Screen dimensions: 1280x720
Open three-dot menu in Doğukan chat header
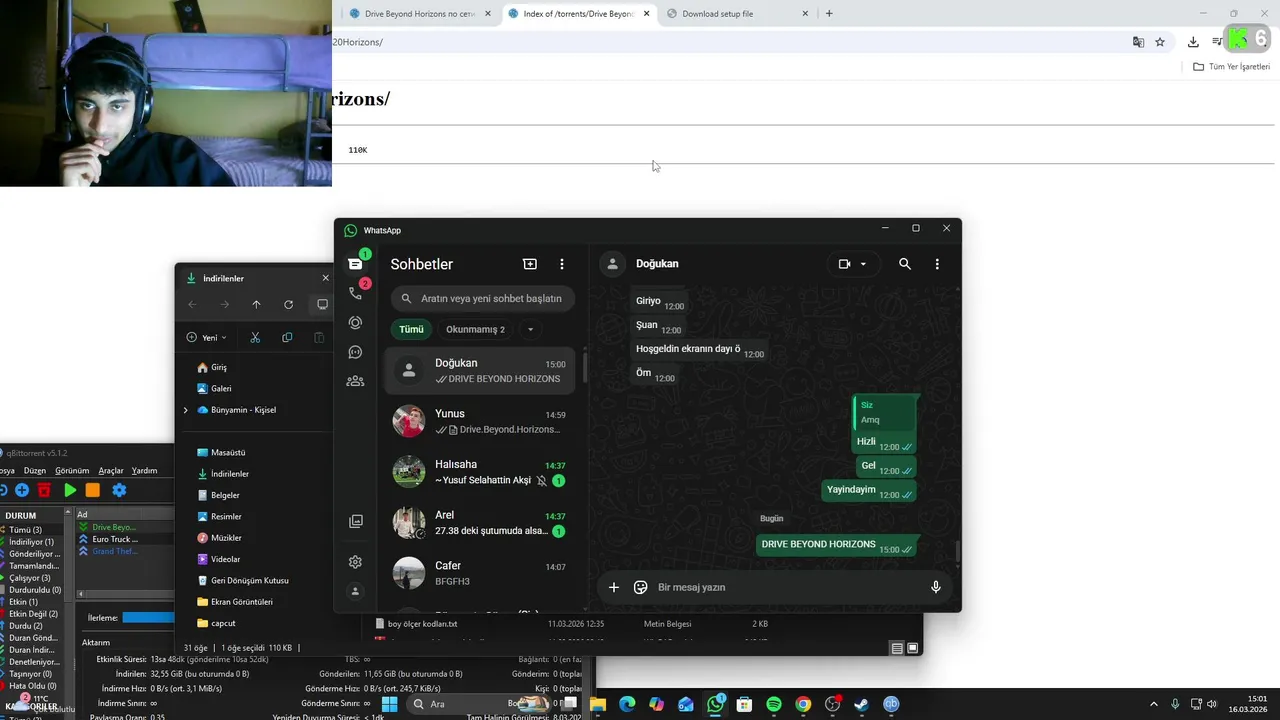tap(937, 264)
